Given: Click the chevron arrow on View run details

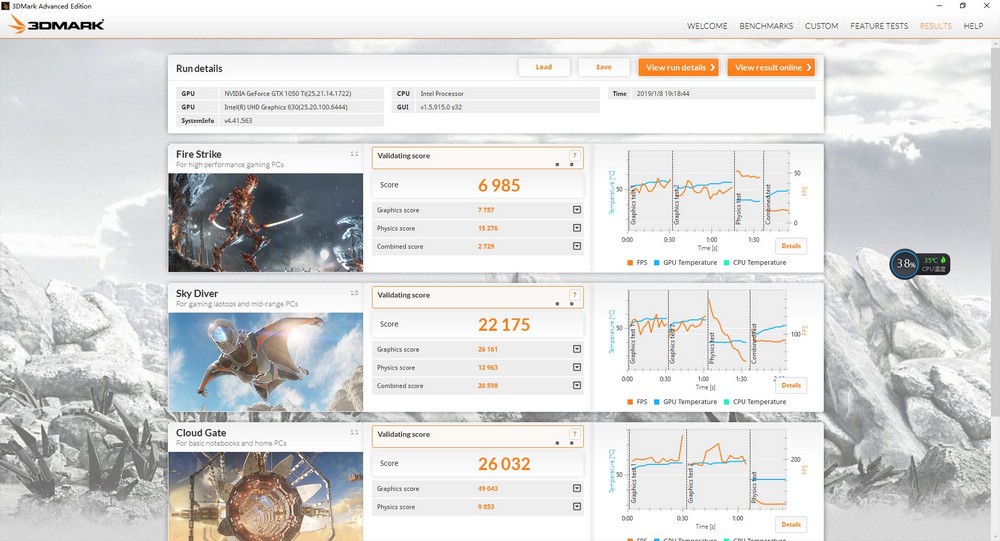Looking at the screenshot, I should click(712, 67).
